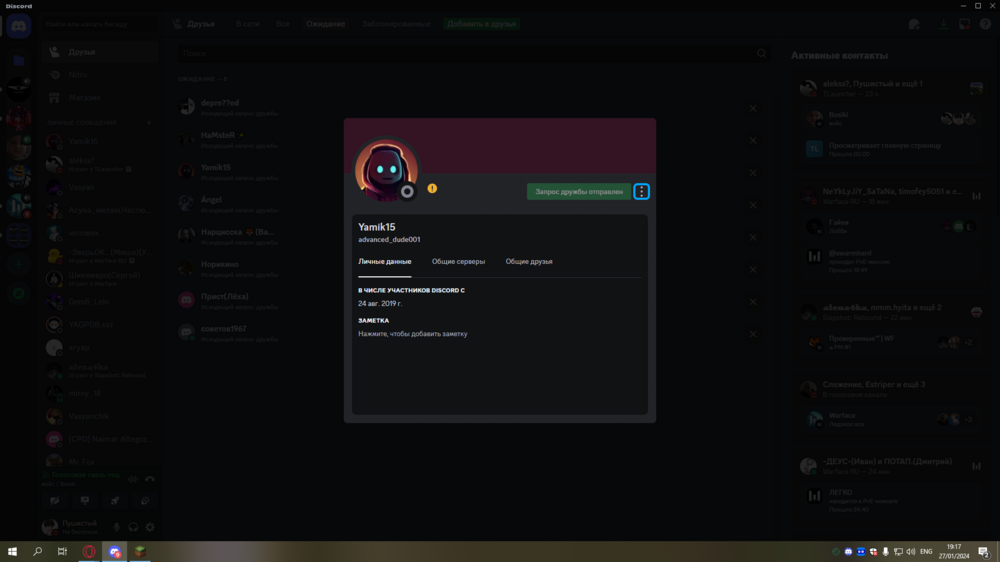The width and height of the screenshot is (1000, 562).
Task: Open 'Магазин' in the left sidebar
Action: [100, 98]
